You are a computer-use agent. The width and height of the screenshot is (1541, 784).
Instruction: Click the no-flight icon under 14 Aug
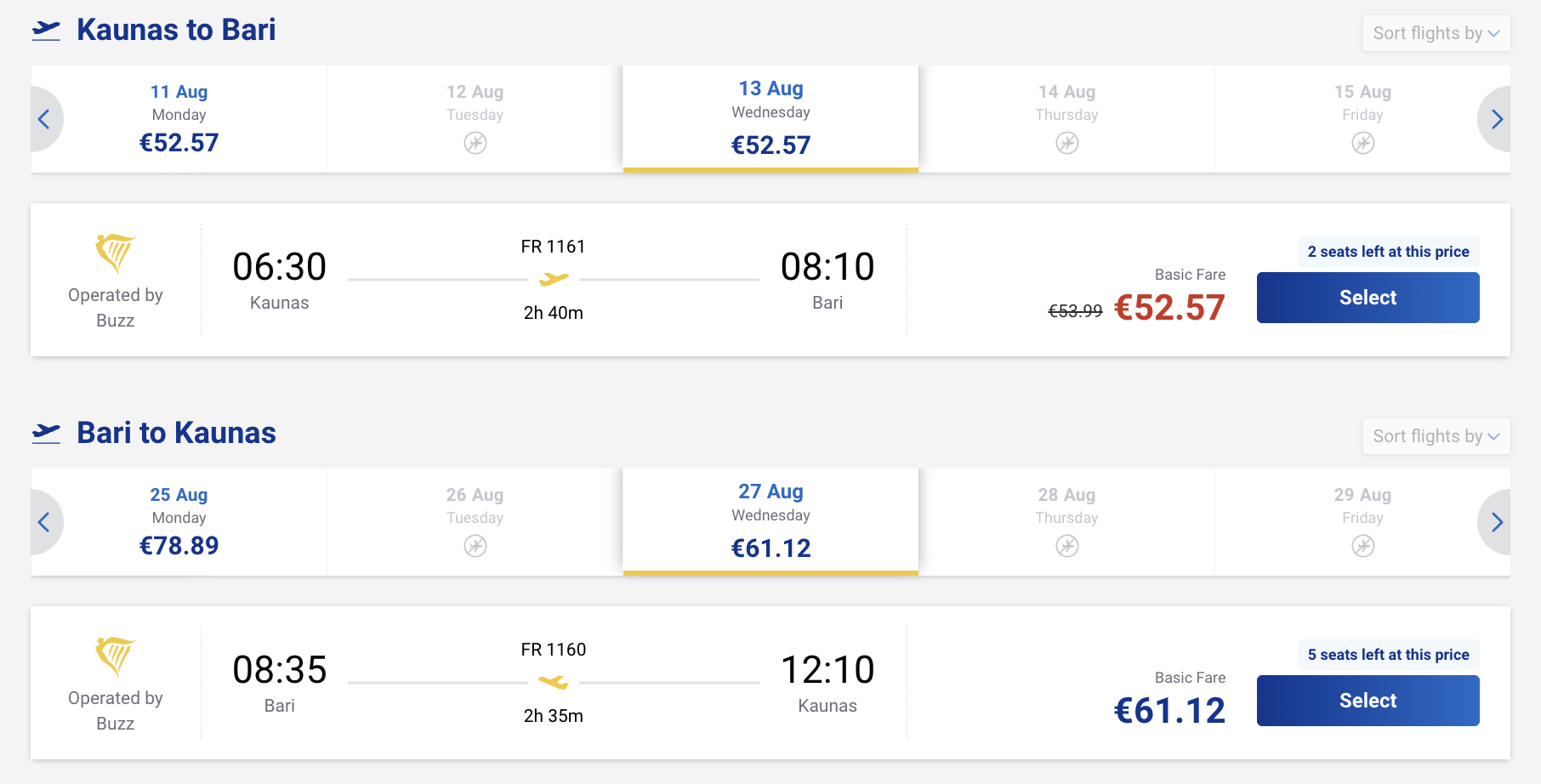pos(1067,143)
